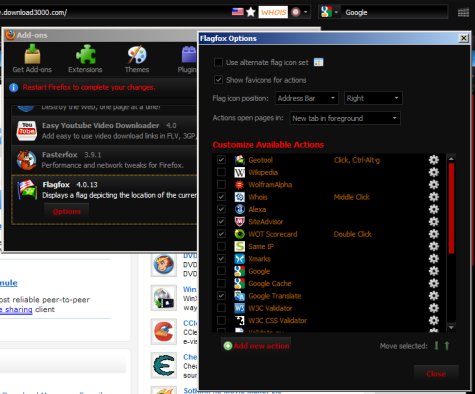
Task: Uncheck Show favicons for actions
Action: (x=218, y=80)
